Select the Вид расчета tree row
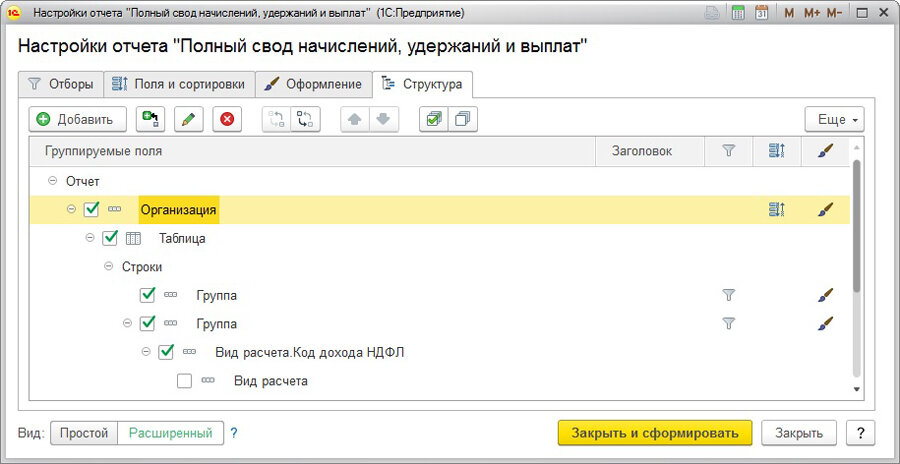Viewport: 900px width, 464px height. [440, 381]
